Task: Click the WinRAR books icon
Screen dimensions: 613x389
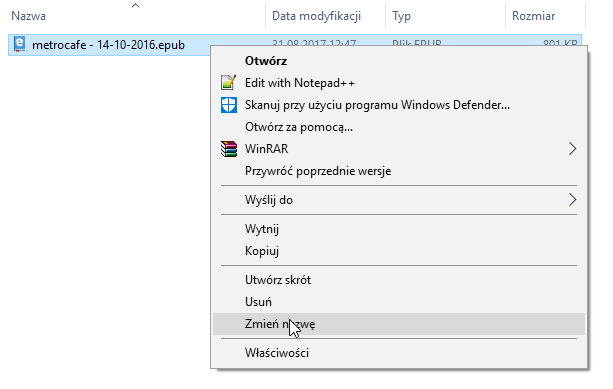Action: click(229, 149)
